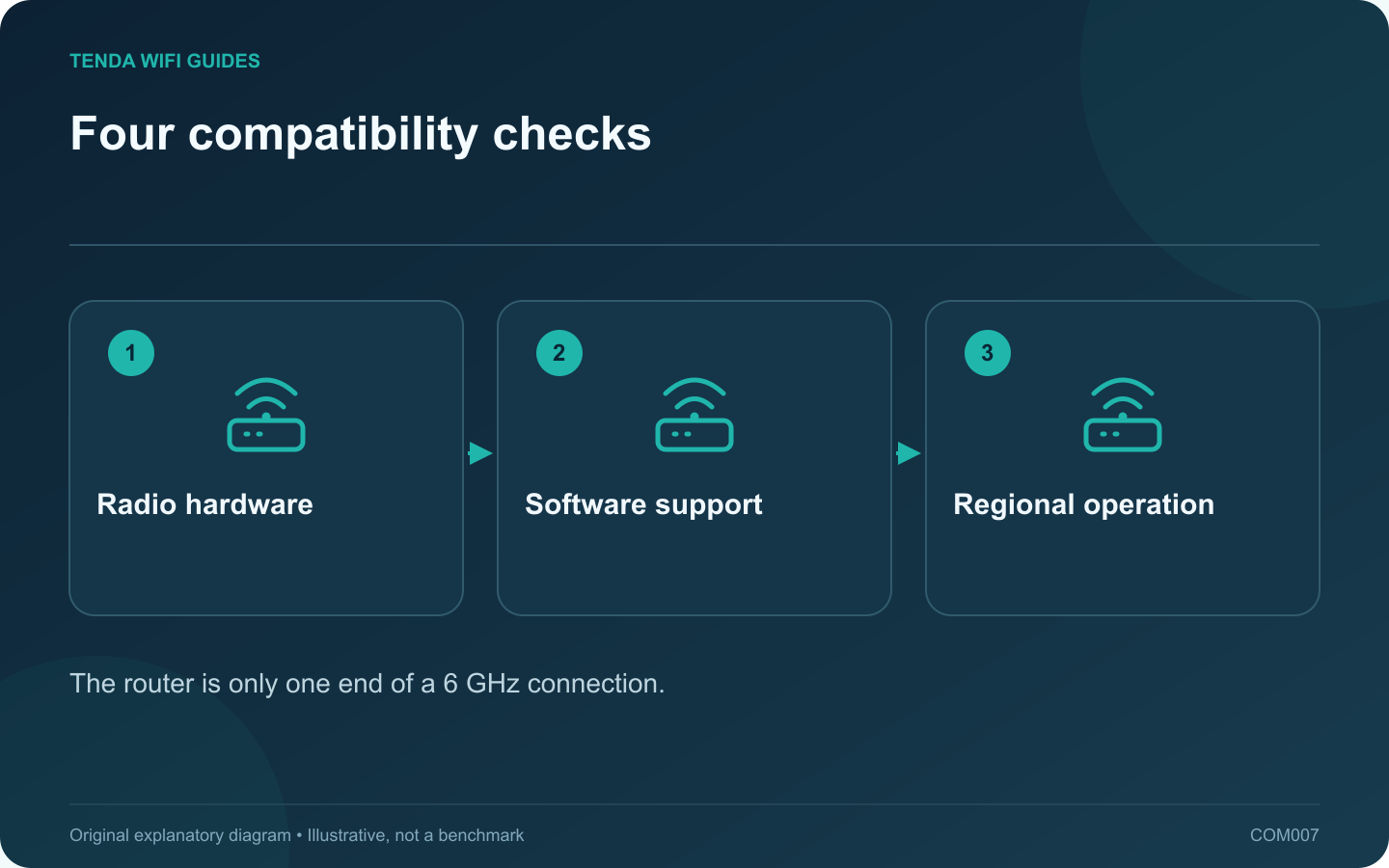The image size is (1389, 868).
Task: Click the step 2 number badge
Action: click(x=559, y=353)
